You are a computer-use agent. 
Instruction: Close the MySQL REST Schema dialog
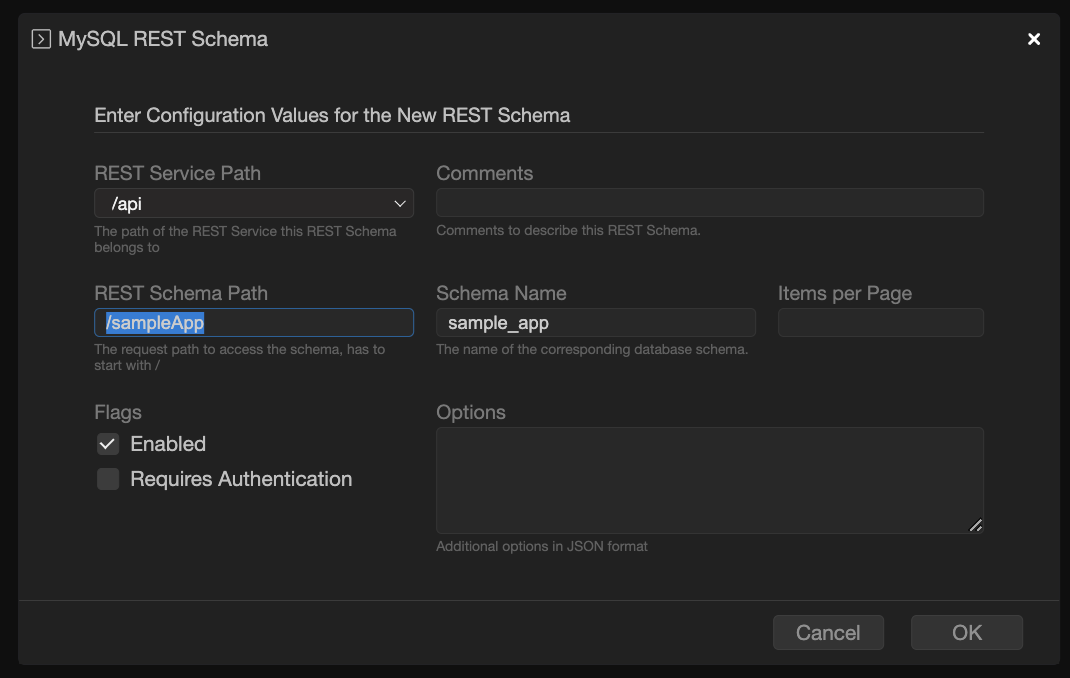[1034, 39]
